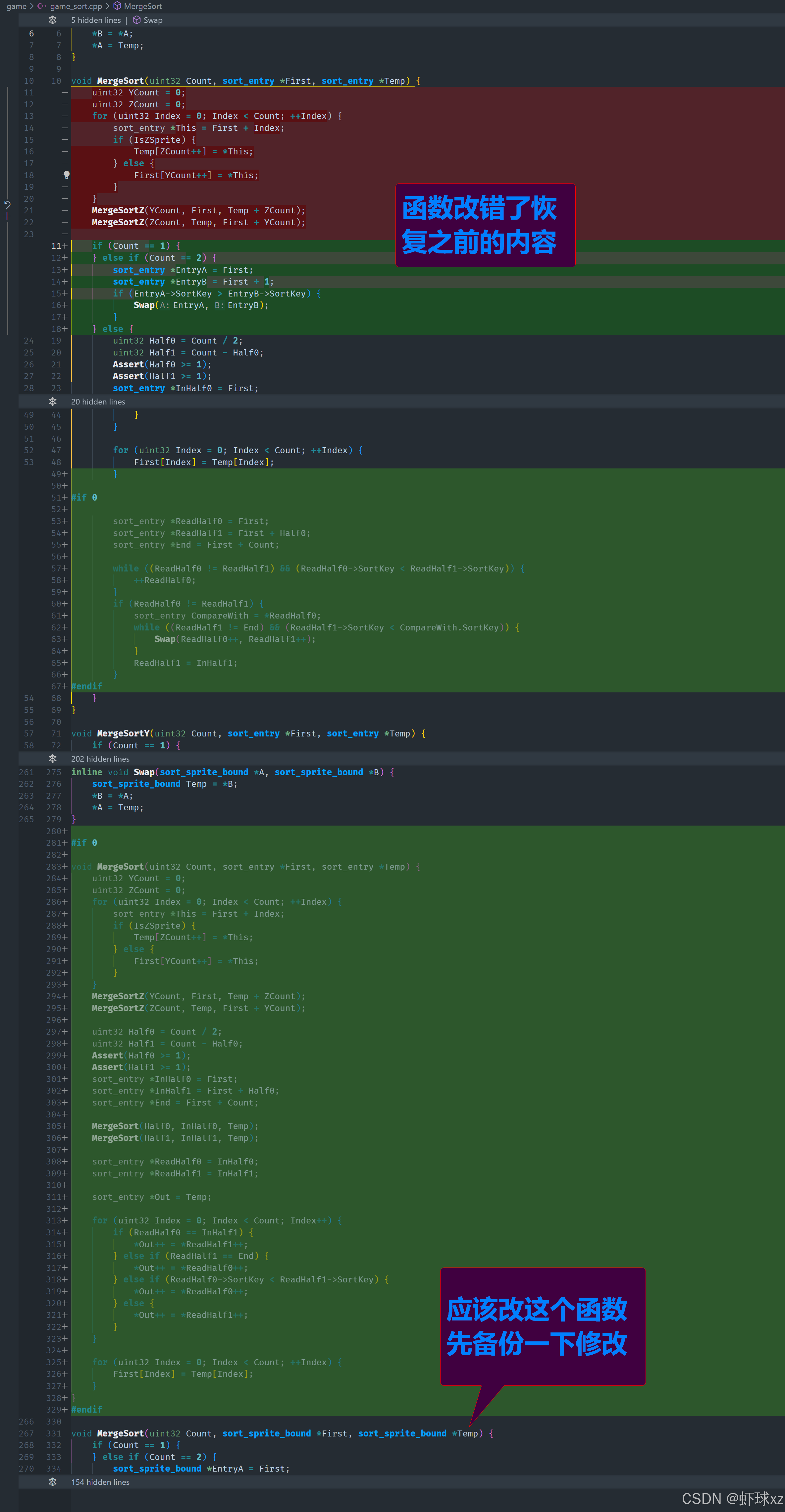
Task: Click deleted line 11 minus marker
Action: pyautogui.click(x=65, y=93)
